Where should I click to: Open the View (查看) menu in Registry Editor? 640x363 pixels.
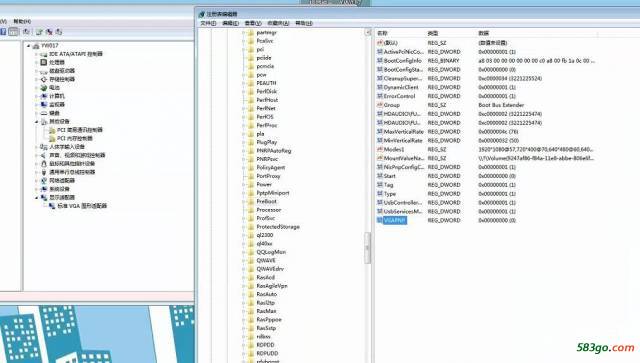click(253, 23)
